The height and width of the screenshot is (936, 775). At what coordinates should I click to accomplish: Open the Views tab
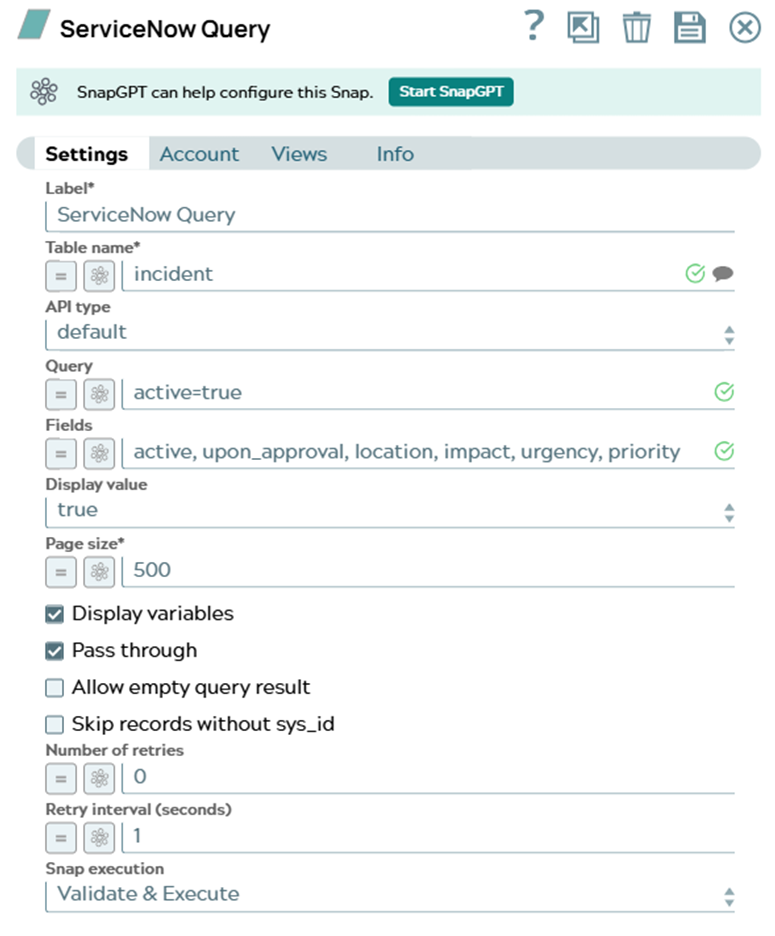coord(299,154)
